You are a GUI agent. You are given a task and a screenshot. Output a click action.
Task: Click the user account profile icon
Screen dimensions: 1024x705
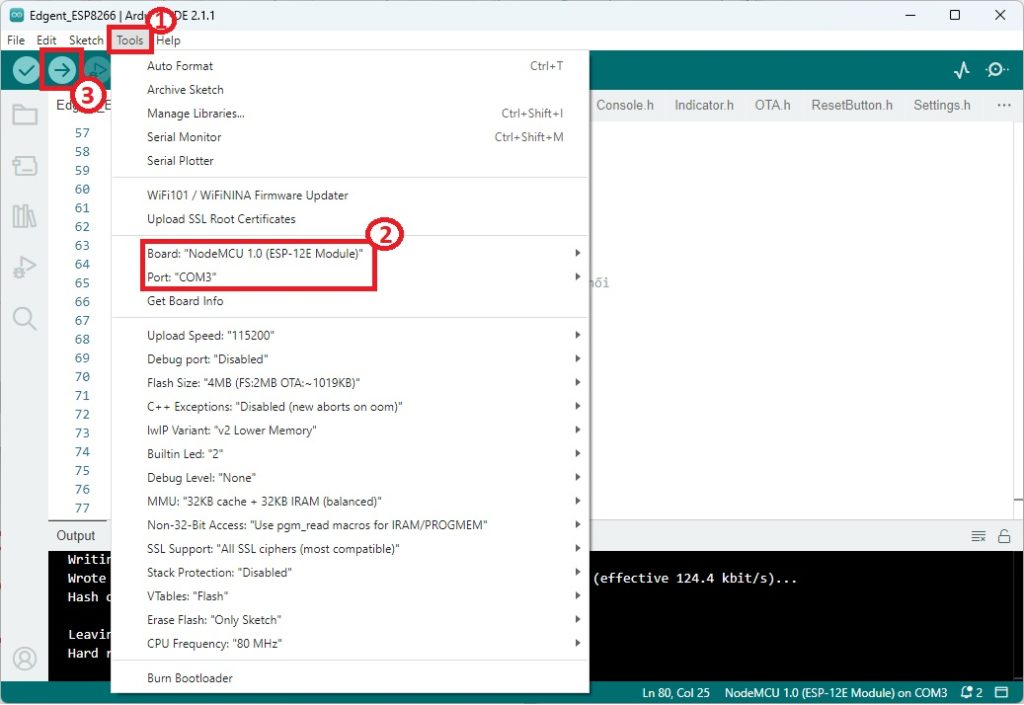coord(25,658)
